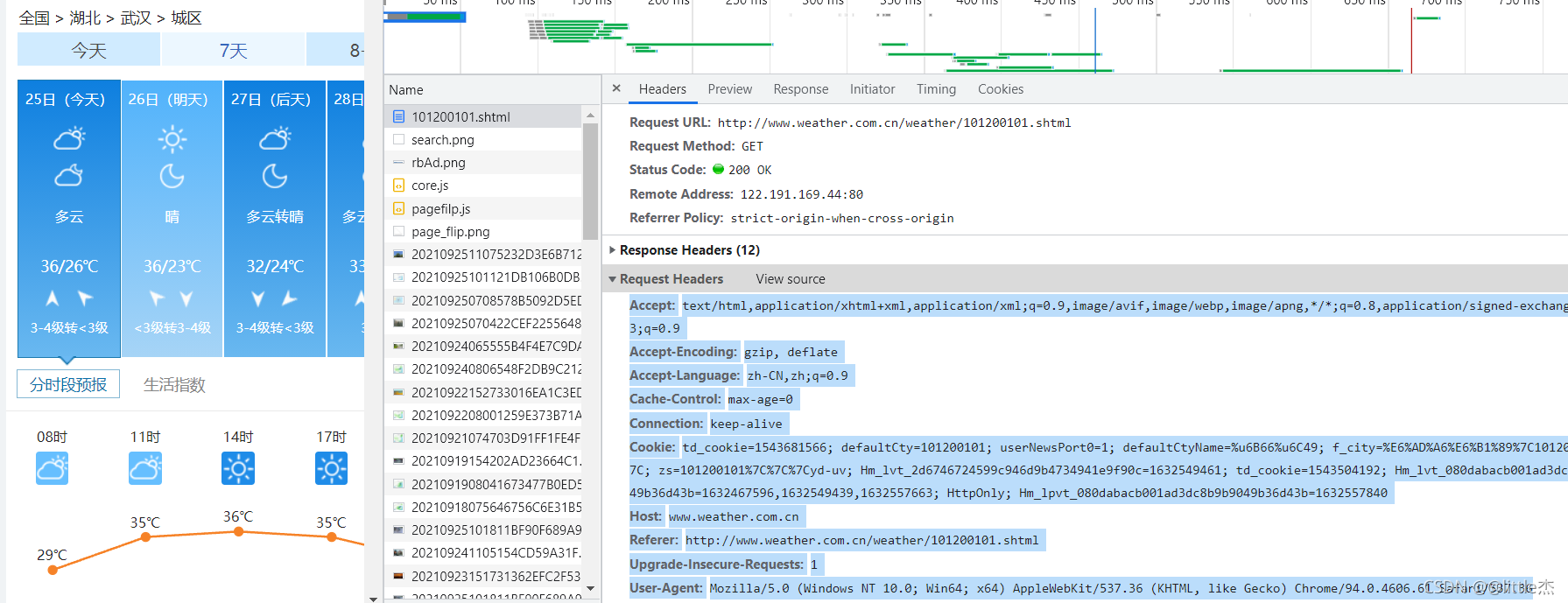Open 武汉 breadcrumb link

(136, 18)
